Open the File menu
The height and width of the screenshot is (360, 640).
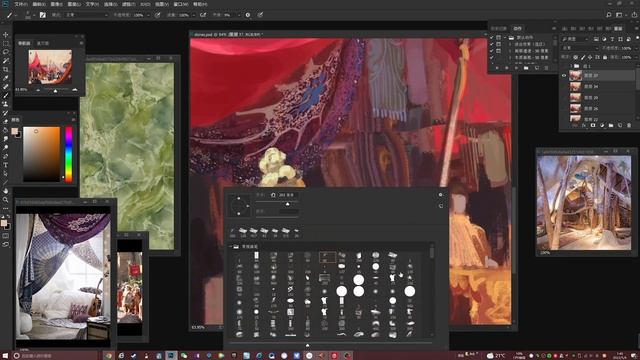(21, 4)
